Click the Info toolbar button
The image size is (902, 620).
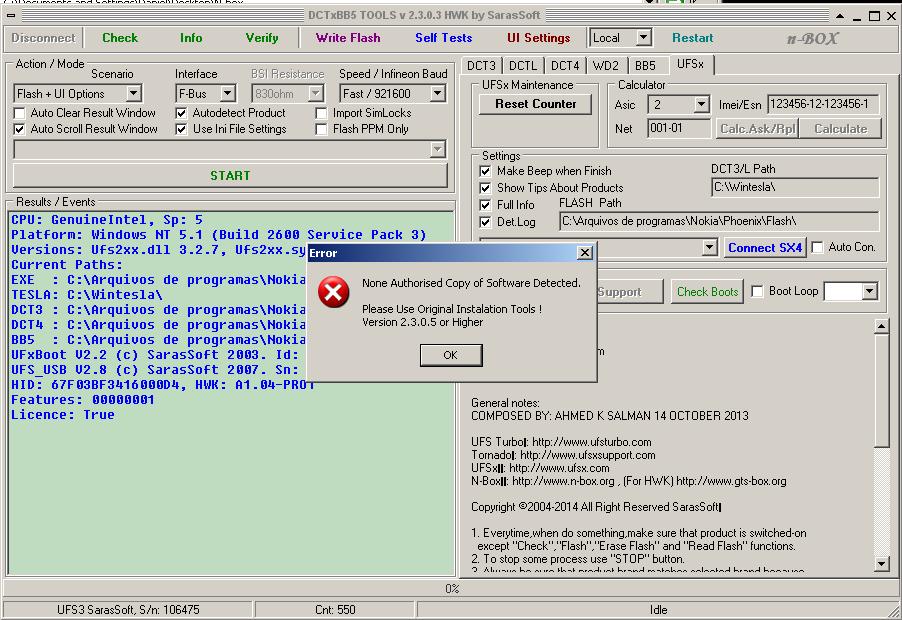(x=191, y=38)
